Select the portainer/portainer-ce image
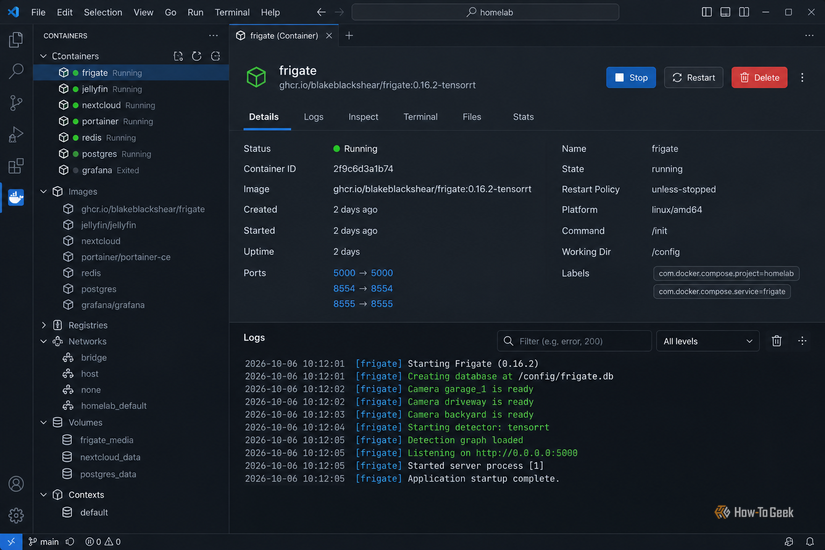This screenshot has width=825, height=550. pyautogui.click(x=131, y=257)
